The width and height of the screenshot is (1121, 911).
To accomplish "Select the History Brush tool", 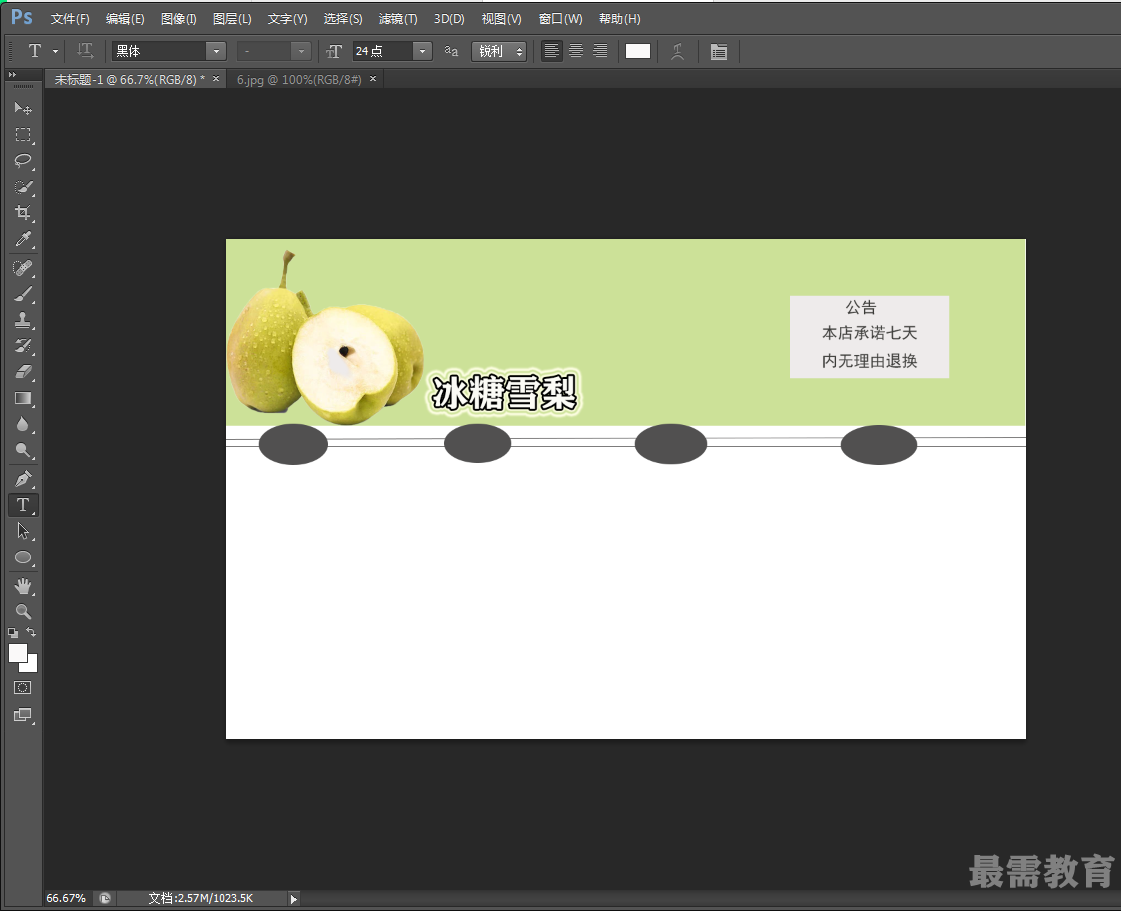I will pyautogui.click(x=23, y=346).
